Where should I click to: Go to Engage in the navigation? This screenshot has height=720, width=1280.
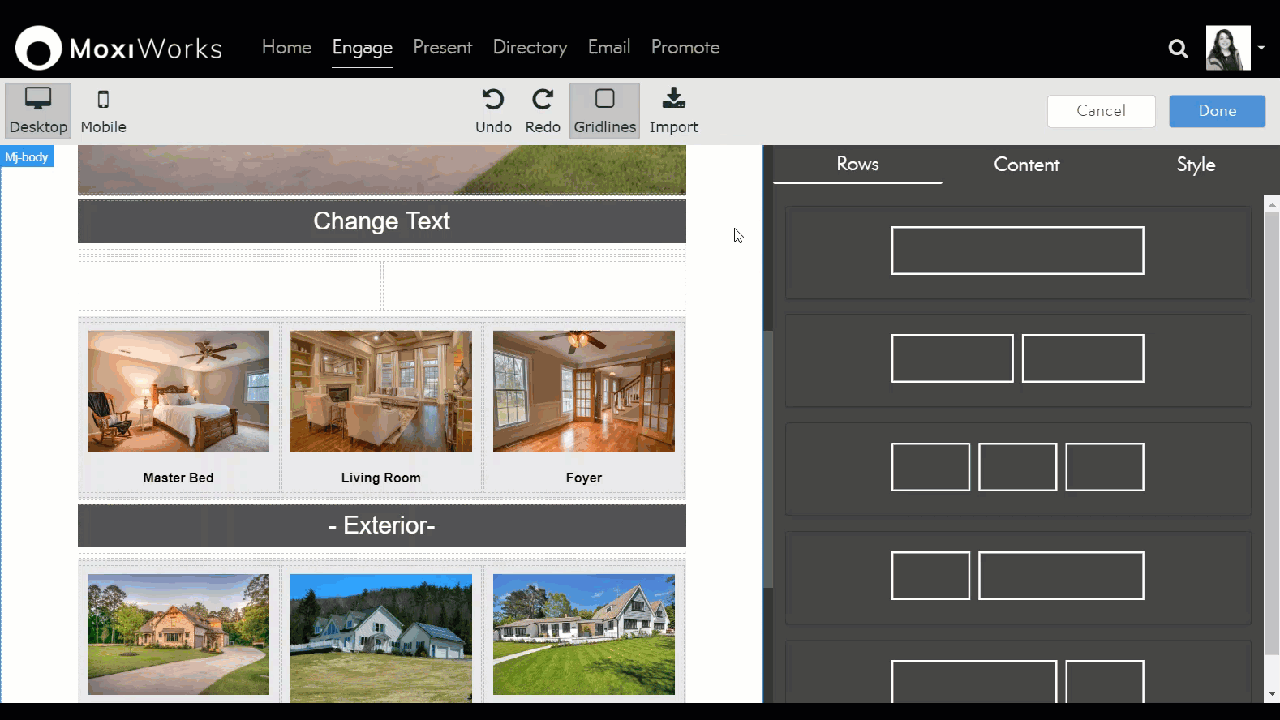point(362,47)
